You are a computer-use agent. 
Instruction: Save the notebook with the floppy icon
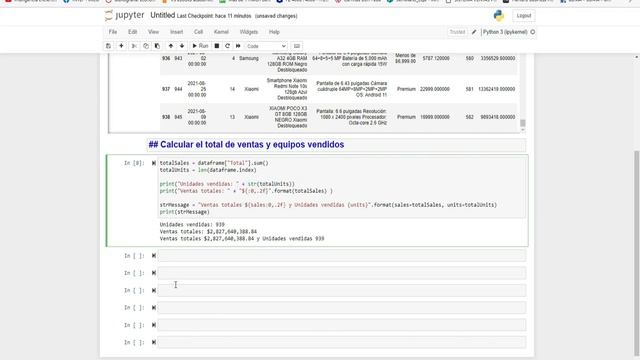[108, 46]
